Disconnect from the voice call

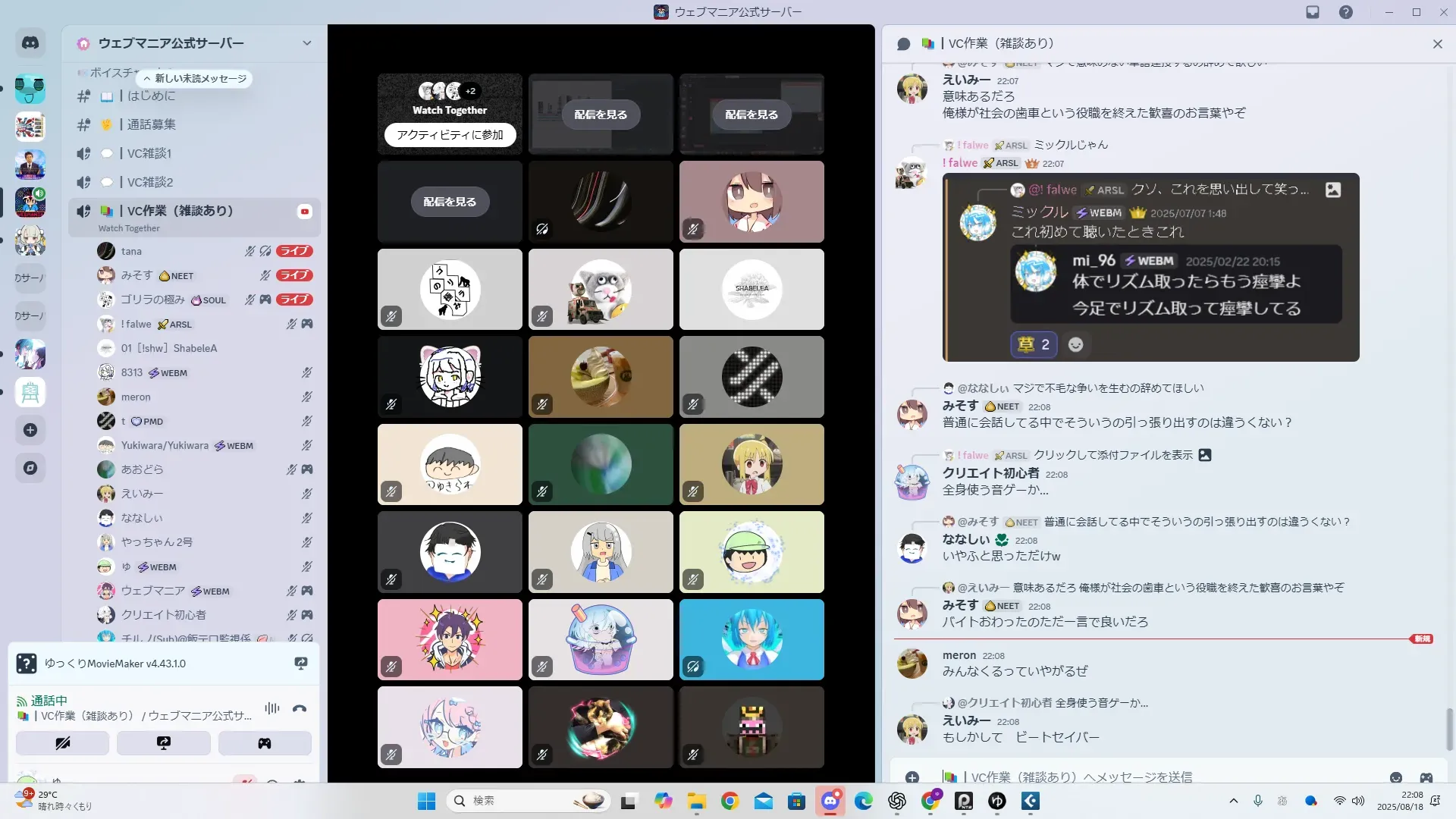point(300,708)
